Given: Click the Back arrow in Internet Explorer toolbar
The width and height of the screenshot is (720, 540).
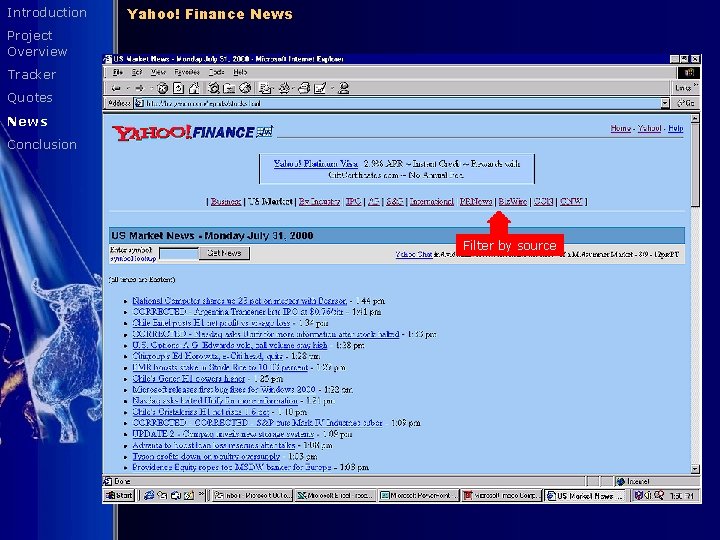Looking at the screenshot, I should [116, 88].
